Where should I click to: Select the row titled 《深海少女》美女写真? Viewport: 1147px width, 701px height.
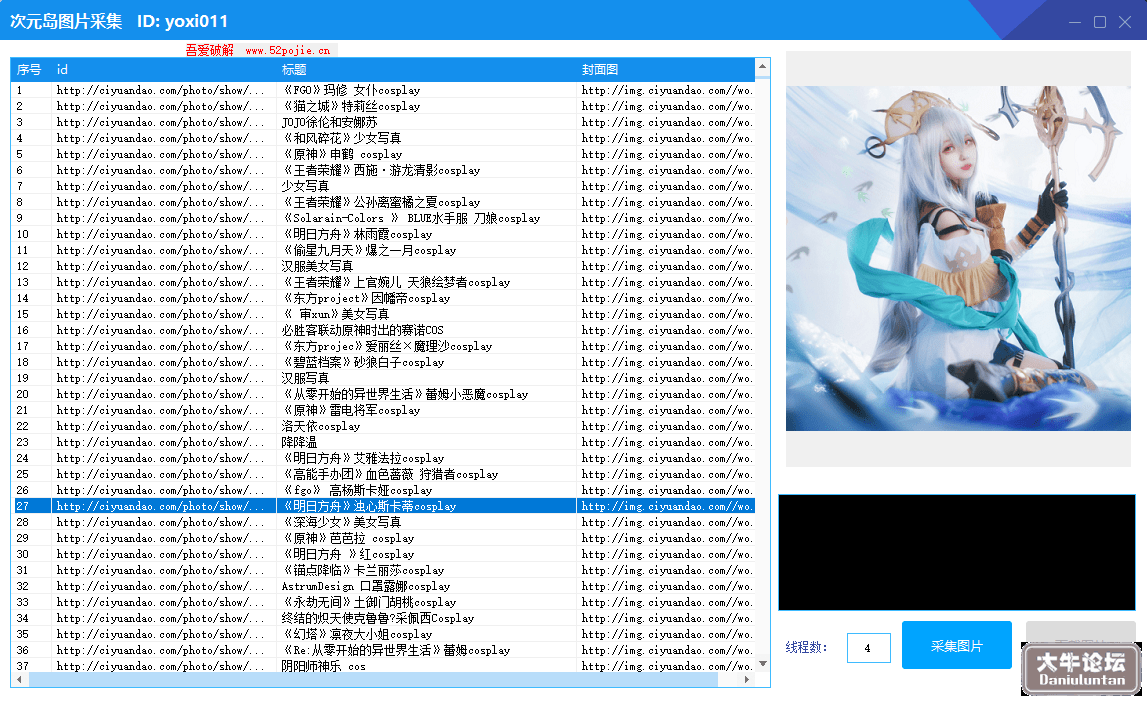[383, 522]
